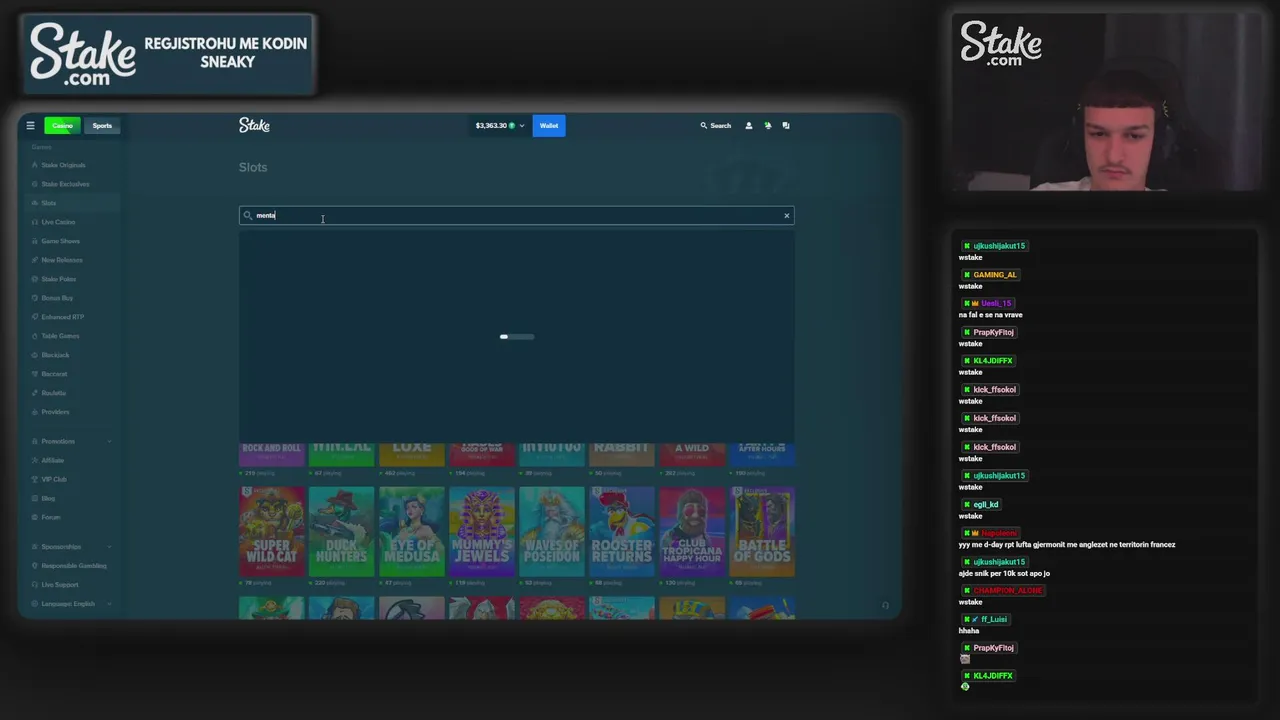The image size is (1280, 720).
Task: Select Slots in sidebar
Action: click(x=49, y=203)
